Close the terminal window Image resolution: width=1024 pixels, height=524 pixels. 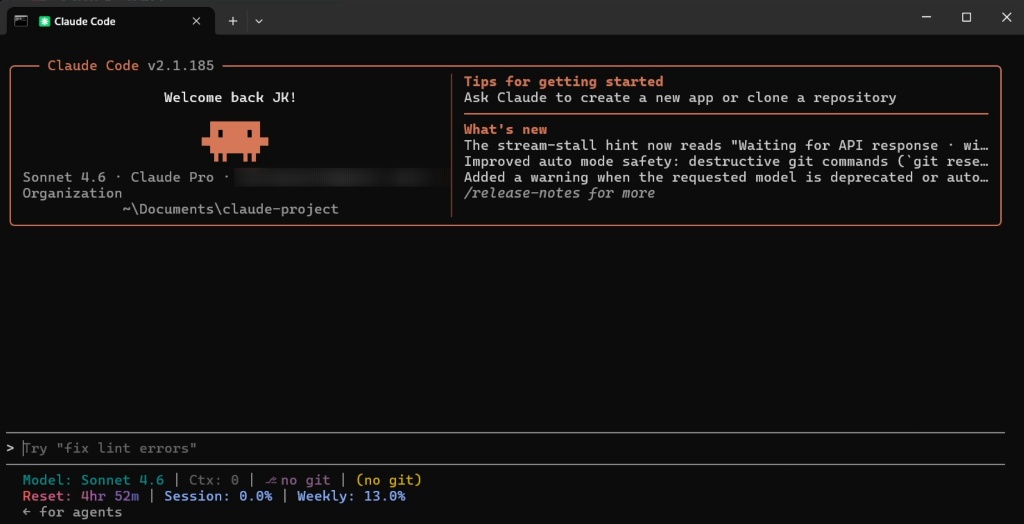click(1006, 18)
